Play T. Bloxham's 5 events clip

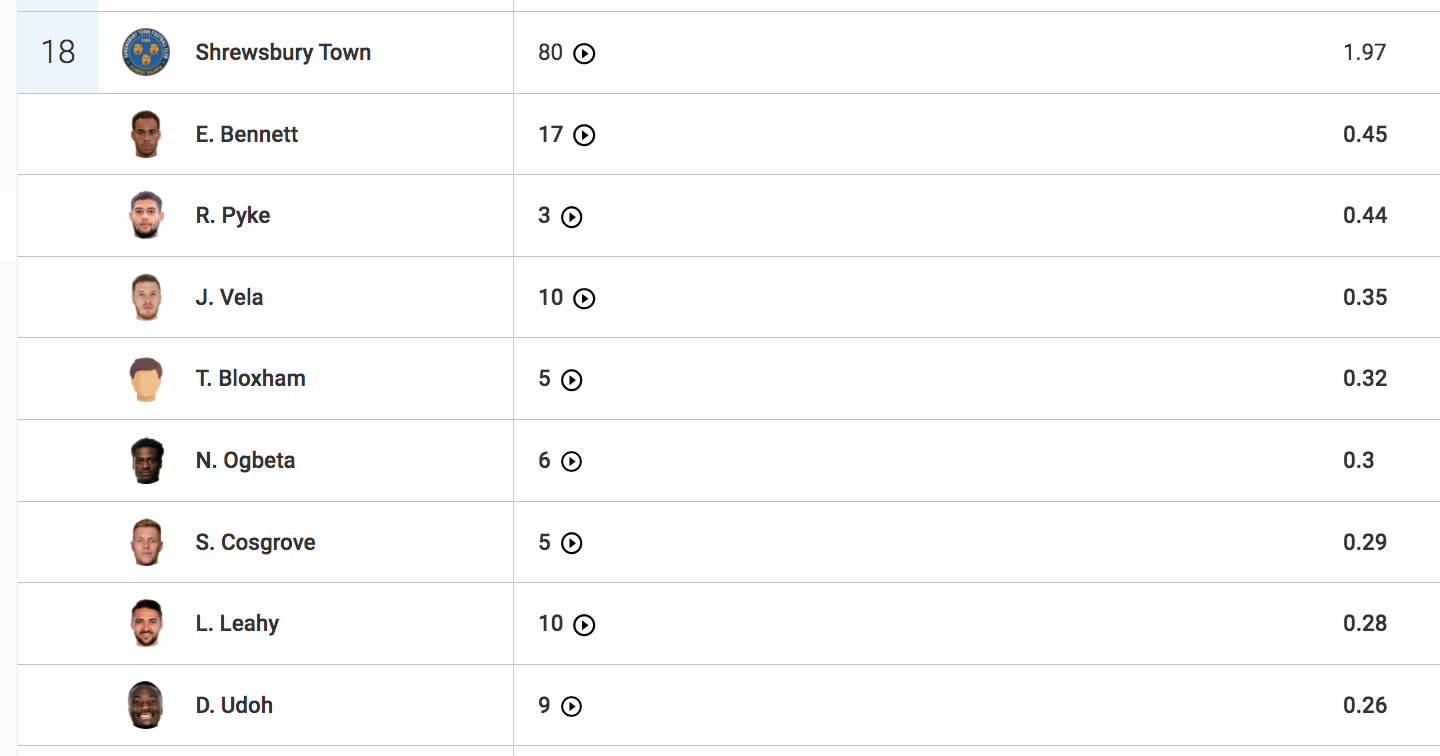(571, 380)
